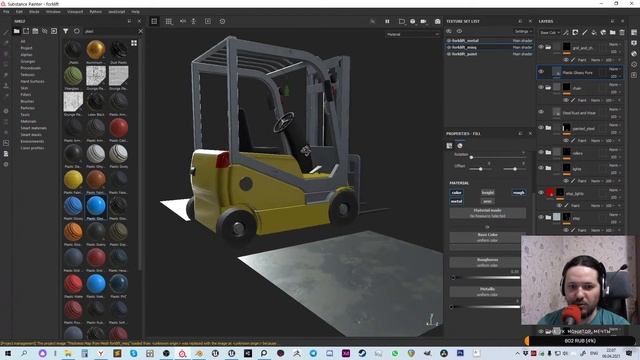Click the shelf filter funnel icon
The height and width of the screenshot is (360, 640).
pos(65,31)
